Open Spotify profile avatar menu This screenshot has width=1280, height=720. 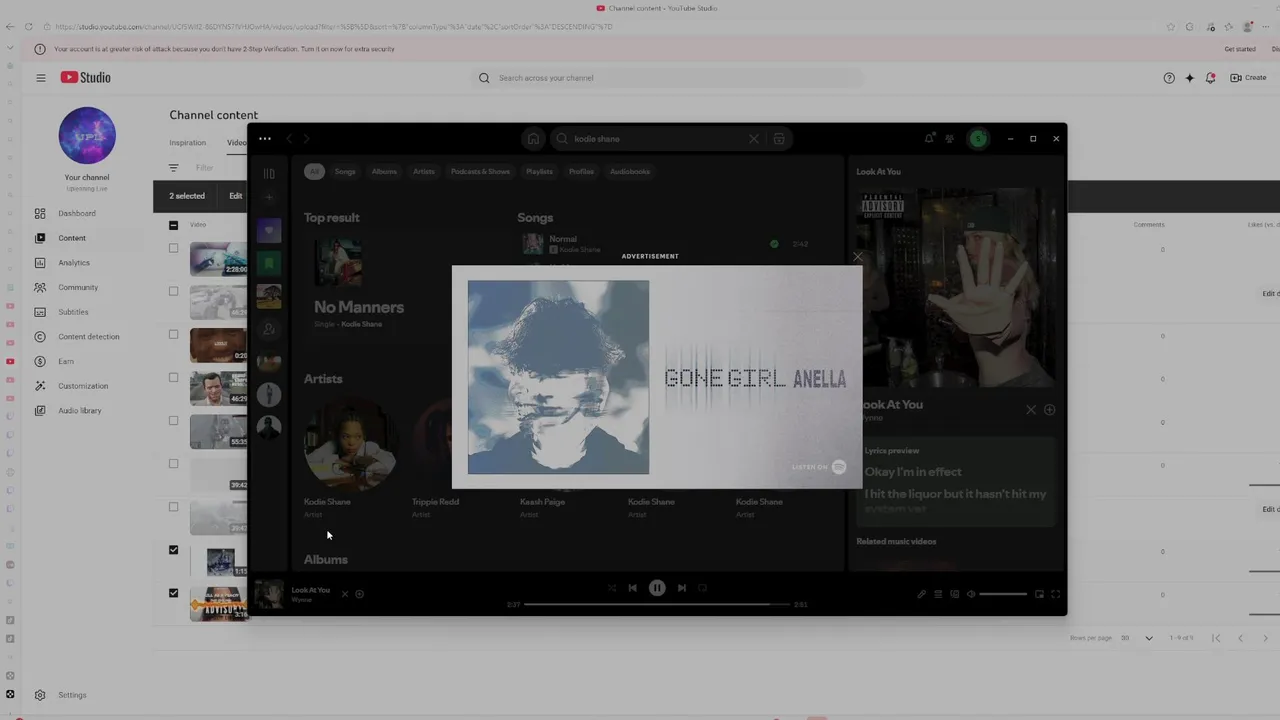coord(978,139)
